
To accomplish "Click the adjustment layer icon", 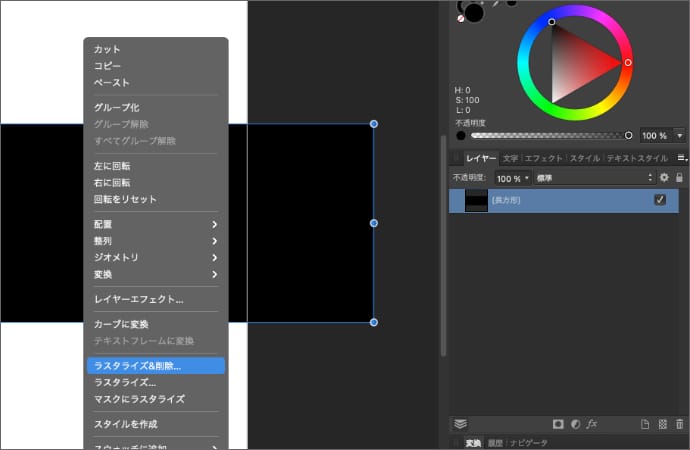I will click(575, 424).
